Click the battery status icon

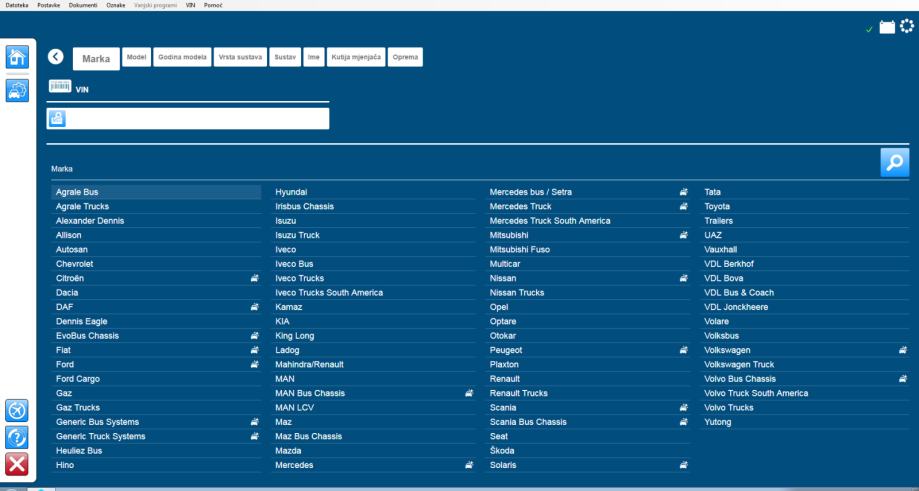click(887, 27)
